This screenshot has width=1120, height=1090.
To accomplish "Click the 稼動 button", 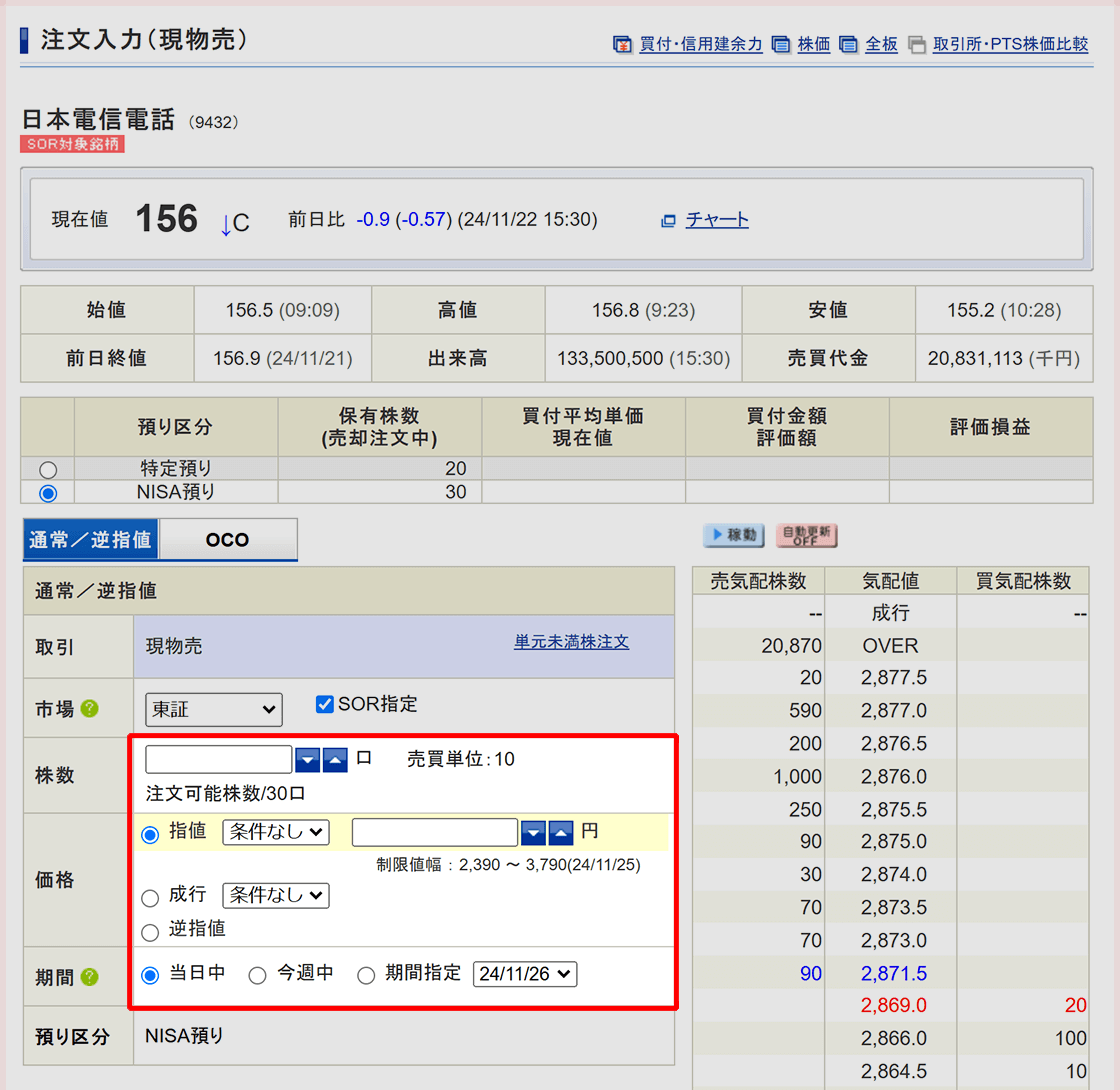I will (734, 535).
